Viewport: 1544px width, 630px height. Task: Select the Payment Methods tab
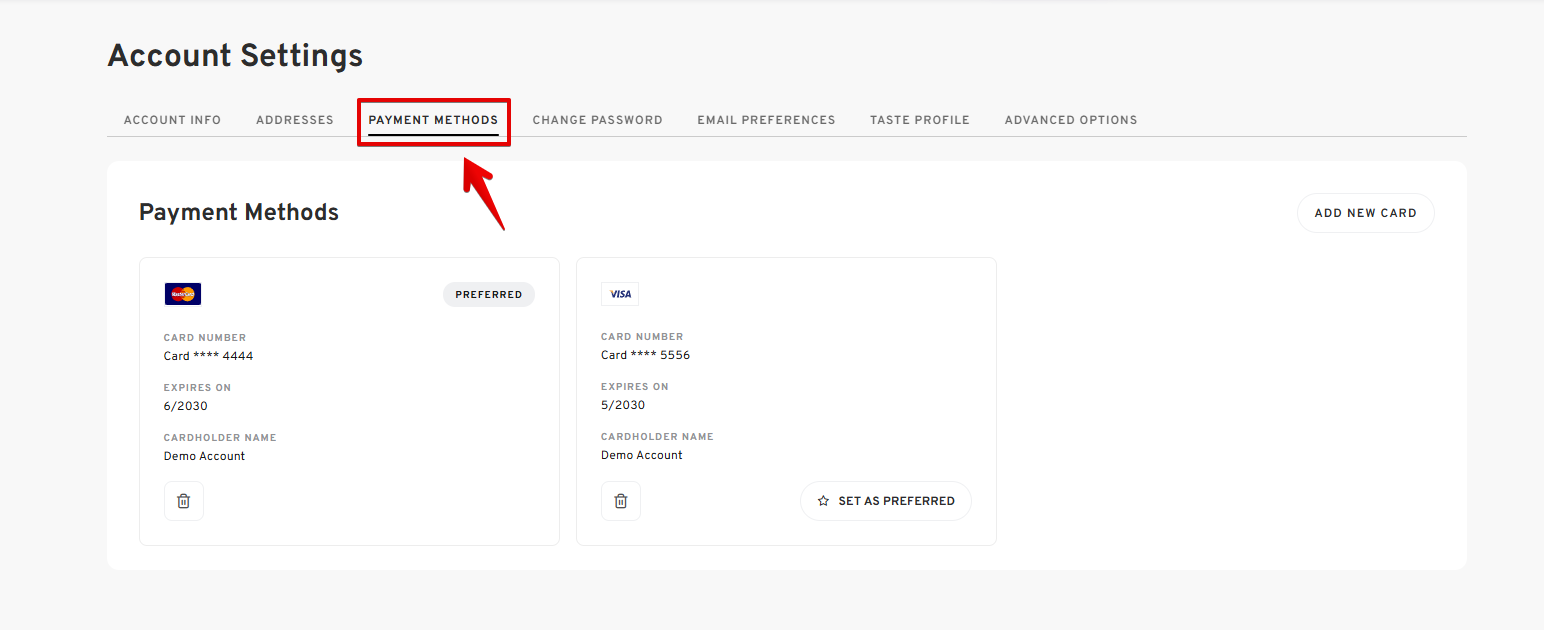433,120
